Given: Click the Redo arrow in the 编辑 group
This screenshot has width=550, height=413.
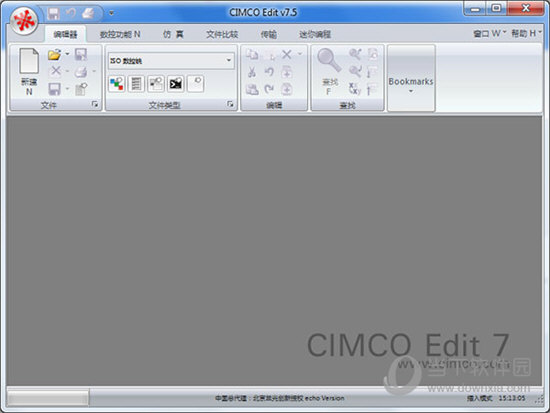Looking at the screenshot, I should [269, 89].
